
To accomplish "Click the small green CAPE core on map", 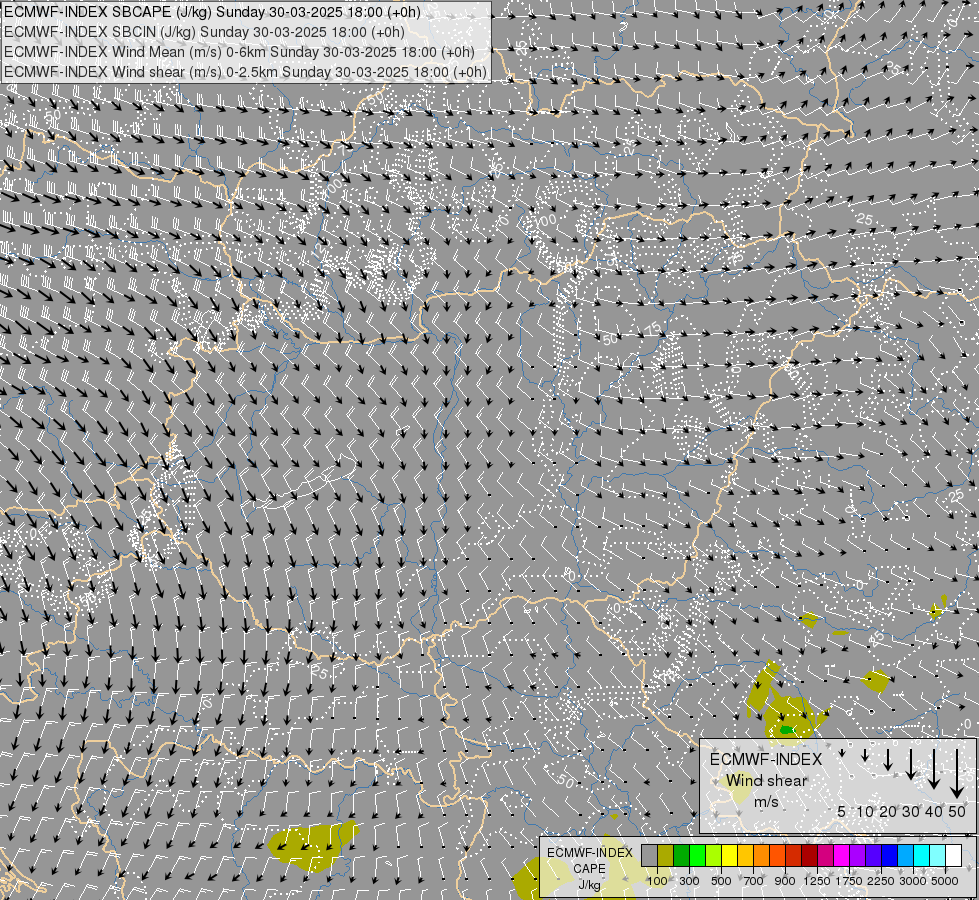I will [787, 729].
